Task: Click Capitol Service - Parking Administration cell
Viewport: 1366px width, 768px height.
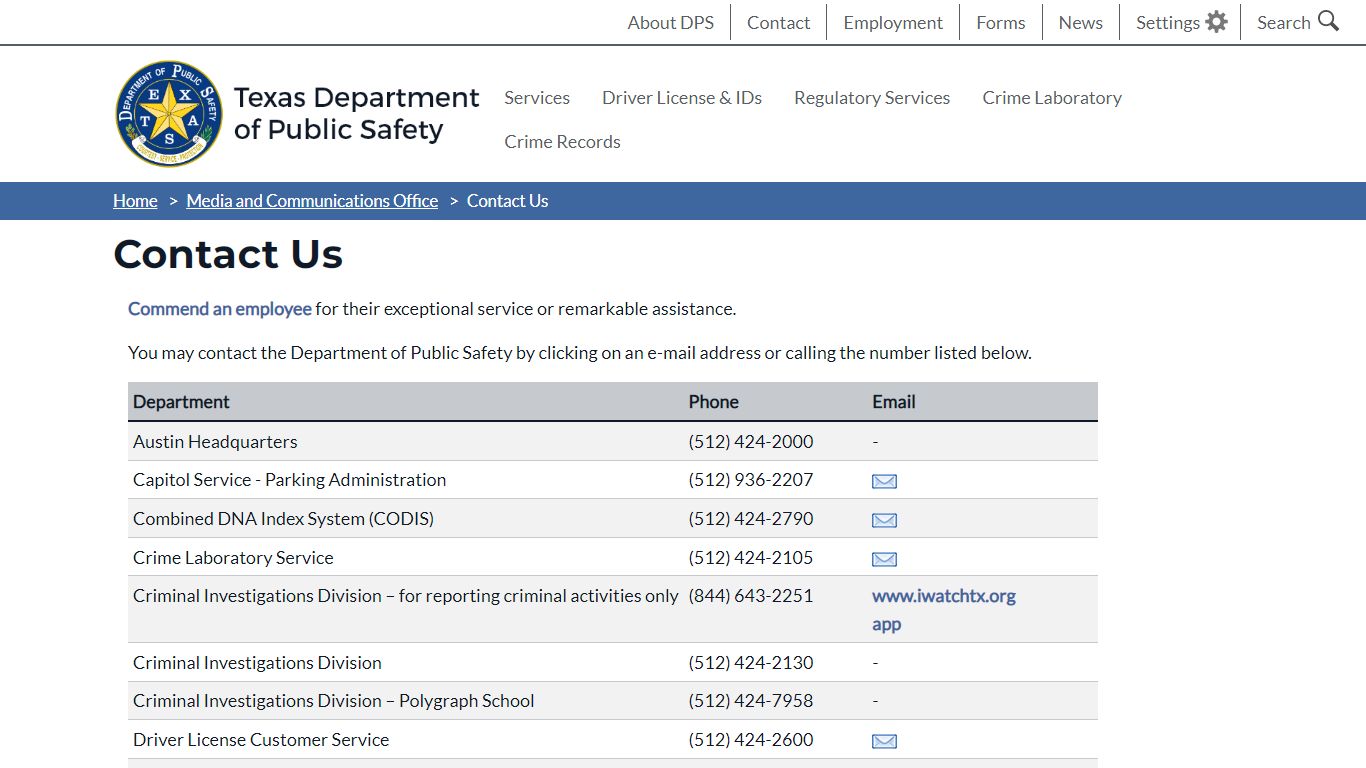Action: [289, 480]
